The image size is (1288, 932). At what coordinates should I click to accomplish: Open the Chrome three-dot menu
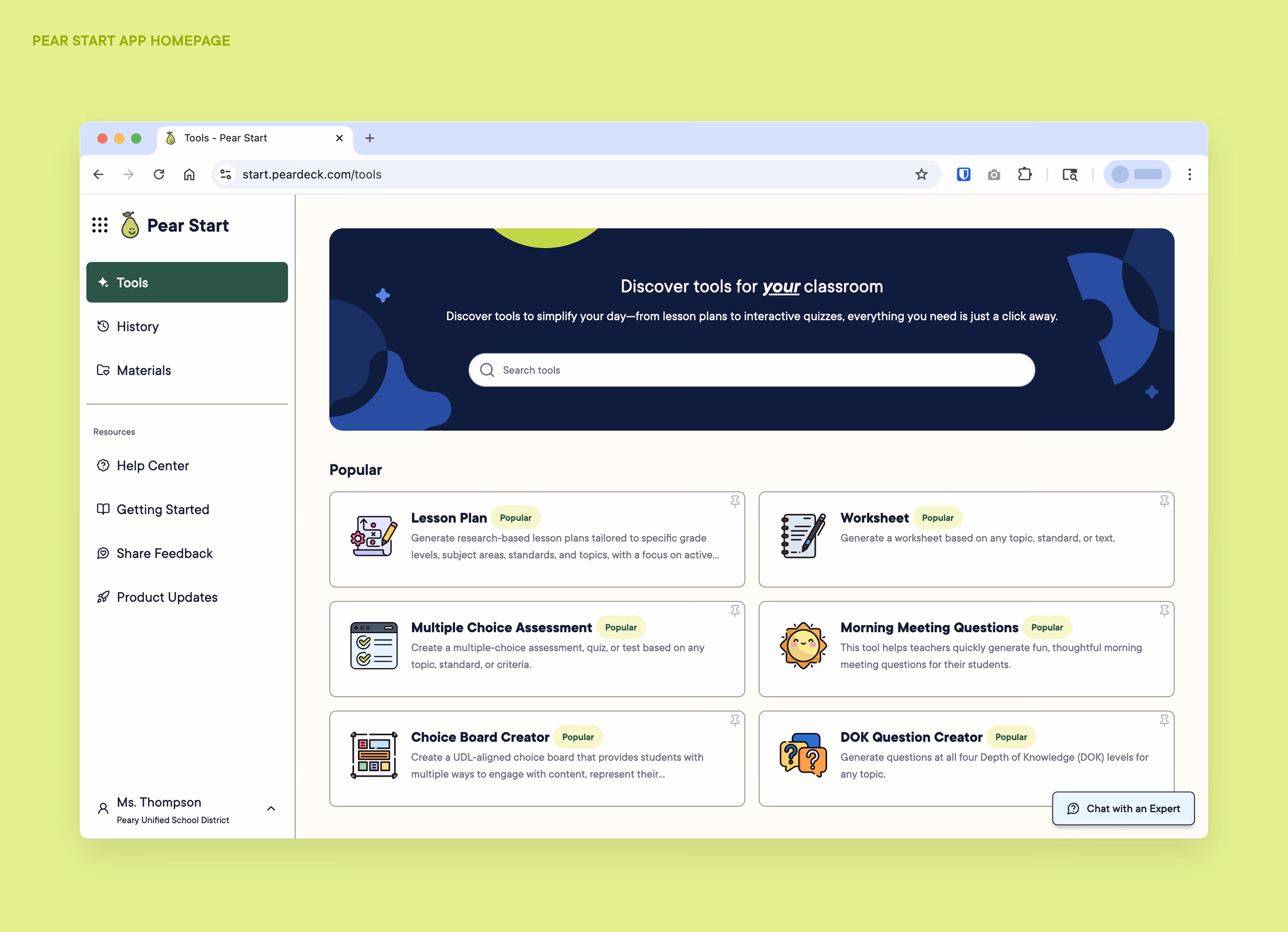point(1189,174)
